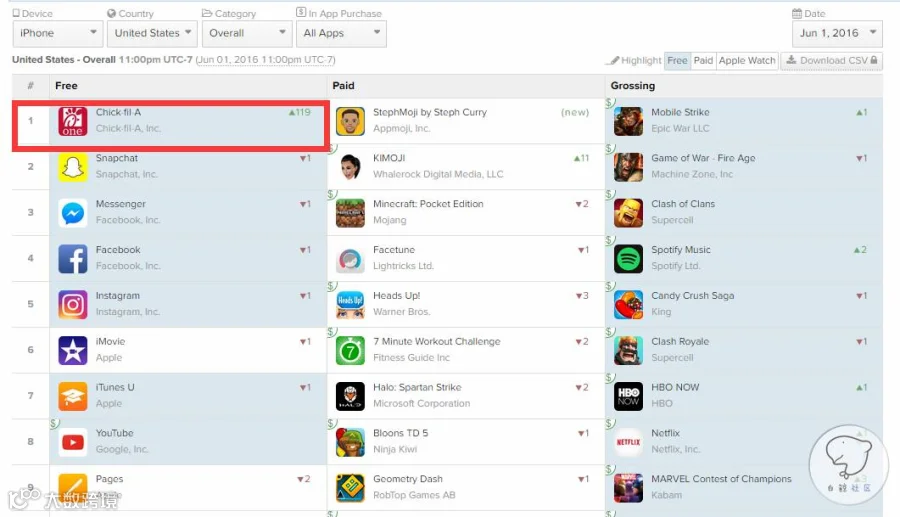
Task: Open the Snapchat ghost icon
Action: pyautogui.click(x=72, y=167)
